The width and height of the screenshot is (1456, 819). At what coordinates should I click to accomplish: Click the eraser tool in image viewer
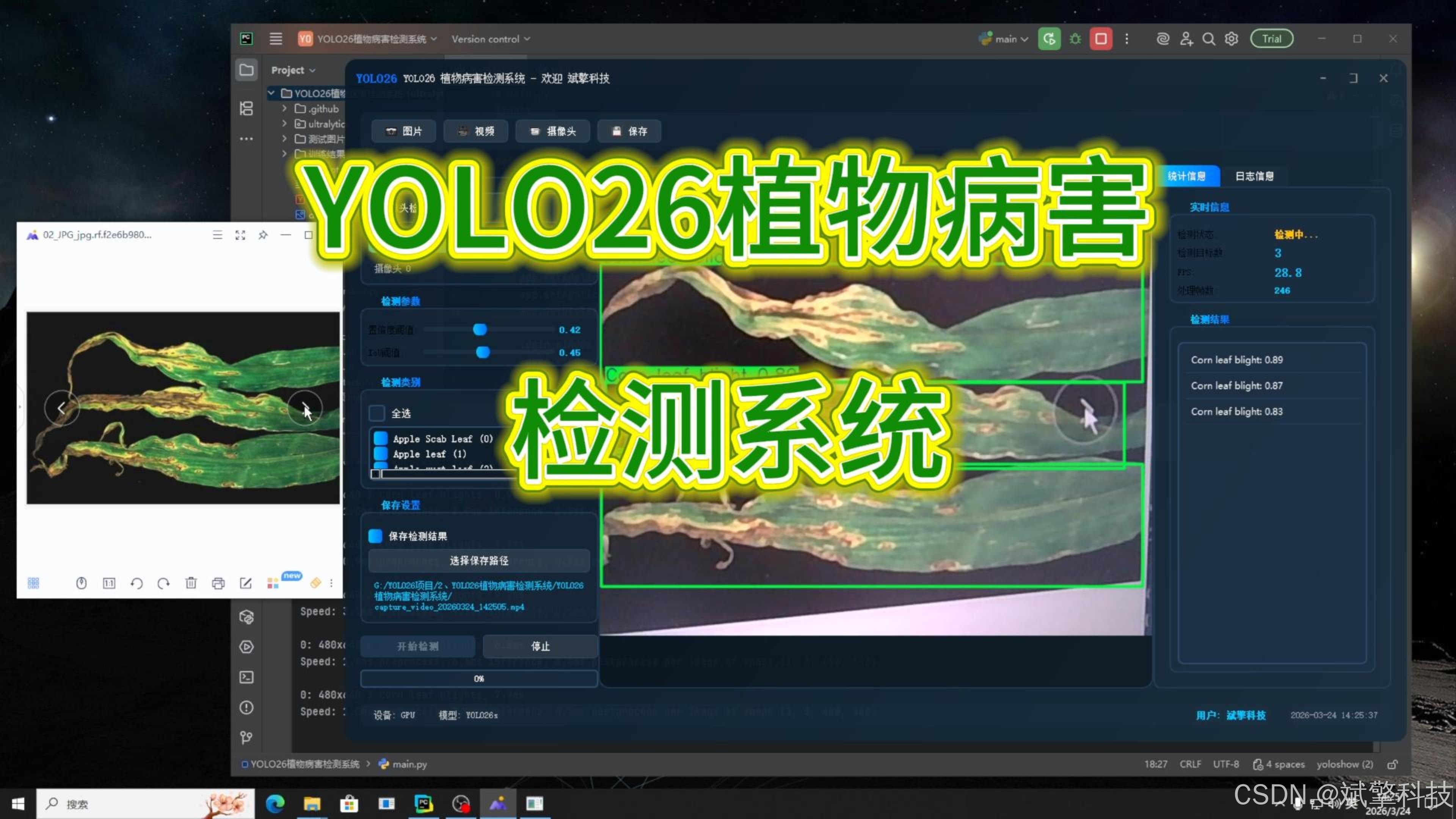tap(315, 583)
